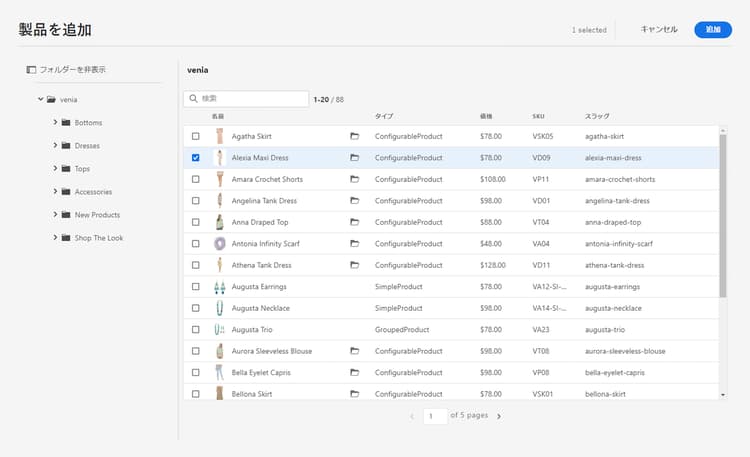The height and width of the screenshot is (457, 750).
Task: Expand the Dresses folder chevron
Action: point(55,145)
